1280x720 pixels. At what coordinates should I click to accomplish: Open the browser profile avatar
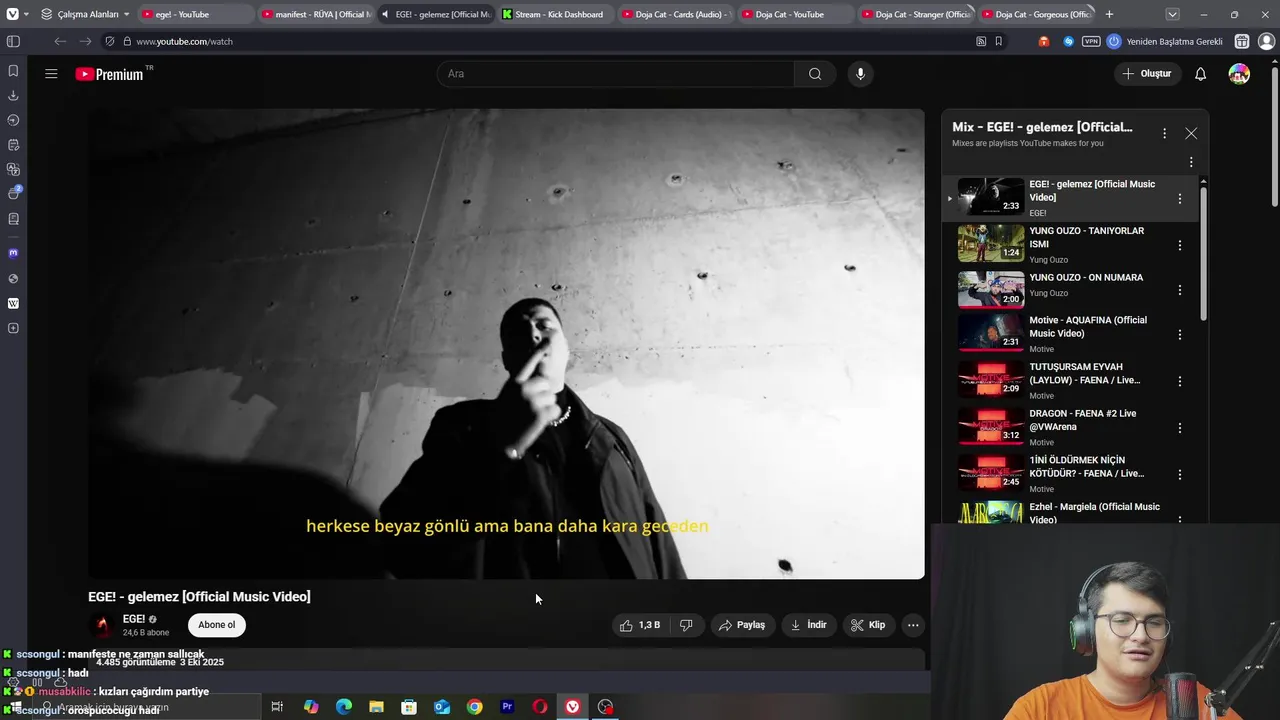[x=1266, y=41]
